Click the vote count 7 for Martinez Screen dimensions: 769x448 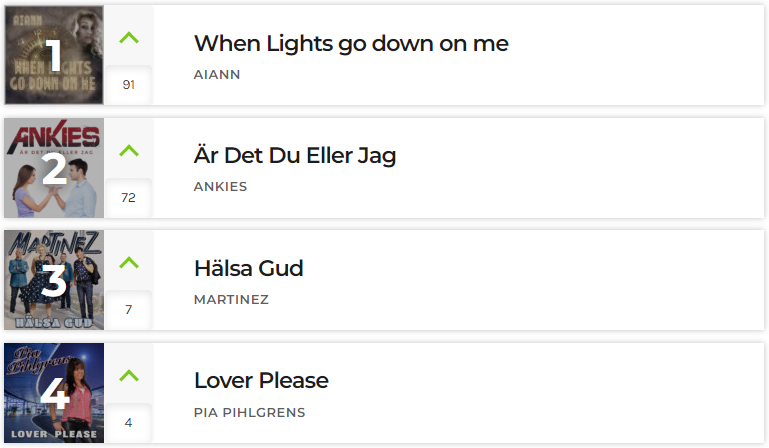click(x=128, y=310)
